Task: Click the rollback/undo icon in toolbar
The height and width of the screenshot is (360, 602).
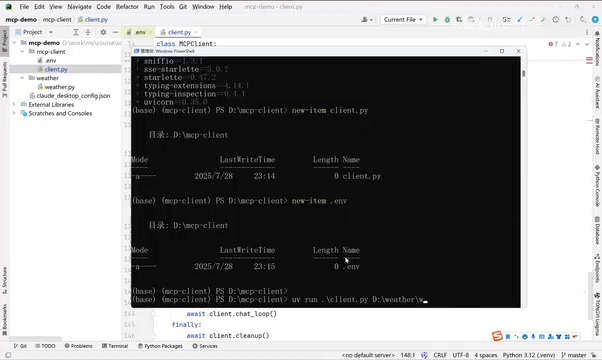Action: [567, 20]
